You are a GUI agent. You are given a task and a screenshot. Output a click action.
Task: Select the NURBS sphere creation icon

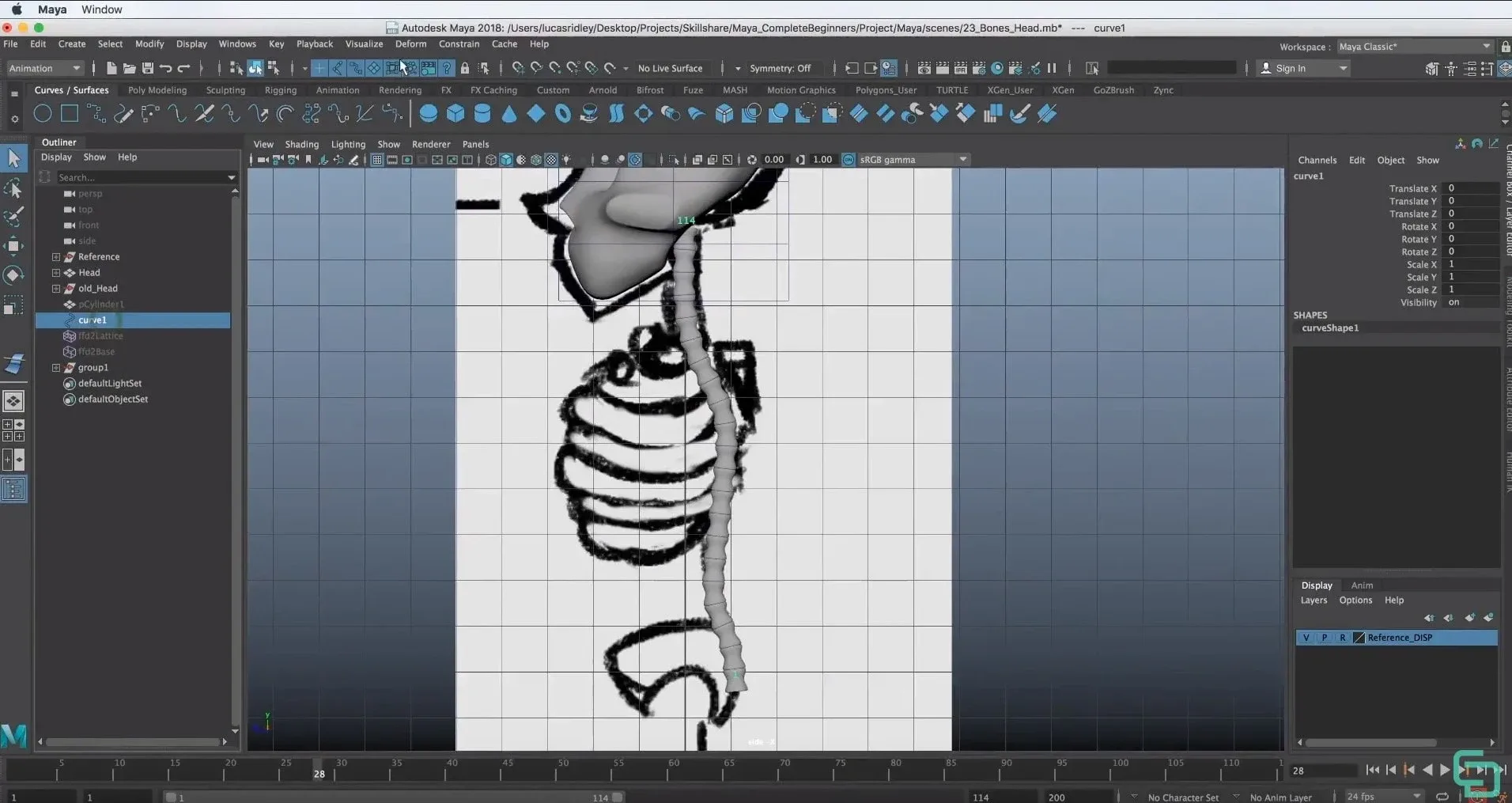(x=429, y=114)
